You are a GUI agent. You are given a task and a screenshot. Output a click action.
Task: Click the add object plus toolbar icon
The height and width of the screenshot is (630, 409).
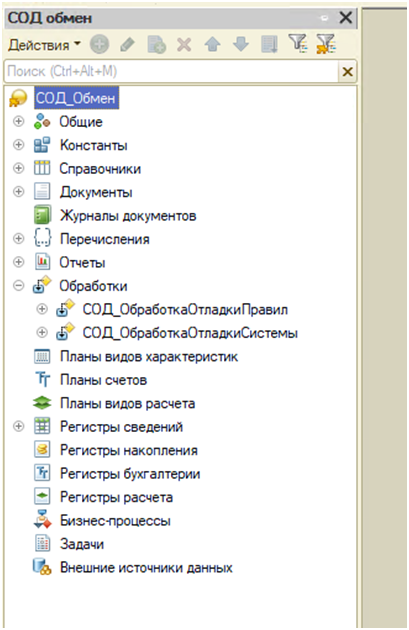point(99,44)
